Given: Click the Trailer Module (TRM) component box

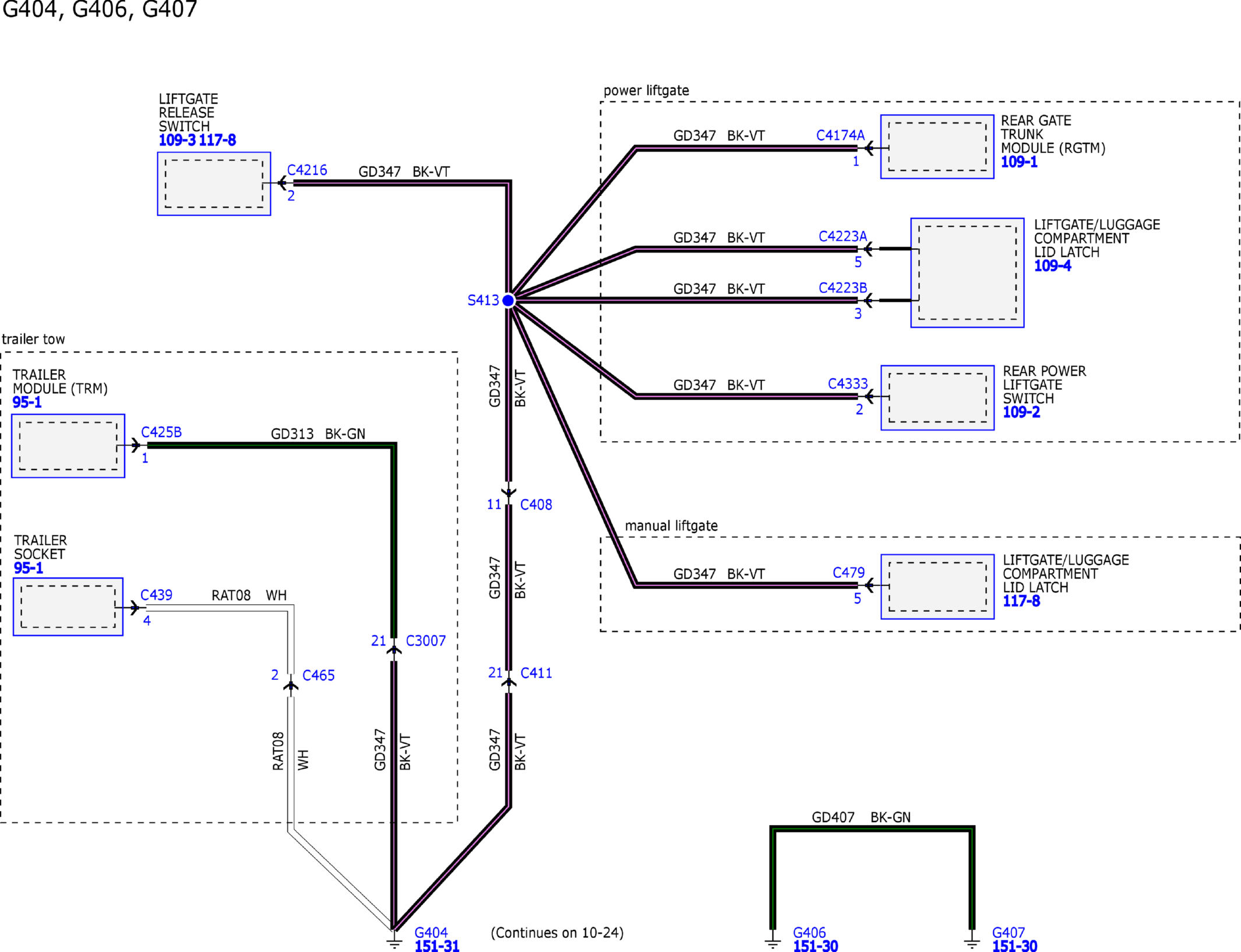Looking at the screenshot, I should [68, 446].
